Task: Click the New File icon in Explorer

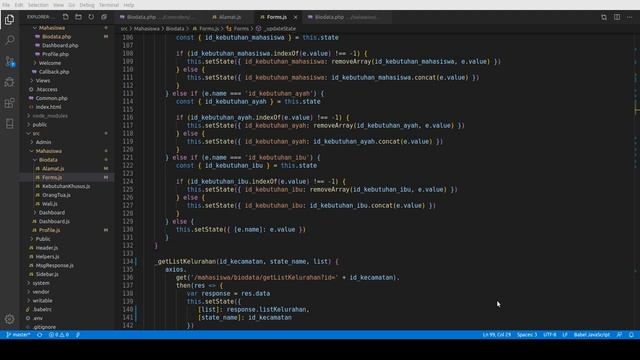Action: (65, 17)
